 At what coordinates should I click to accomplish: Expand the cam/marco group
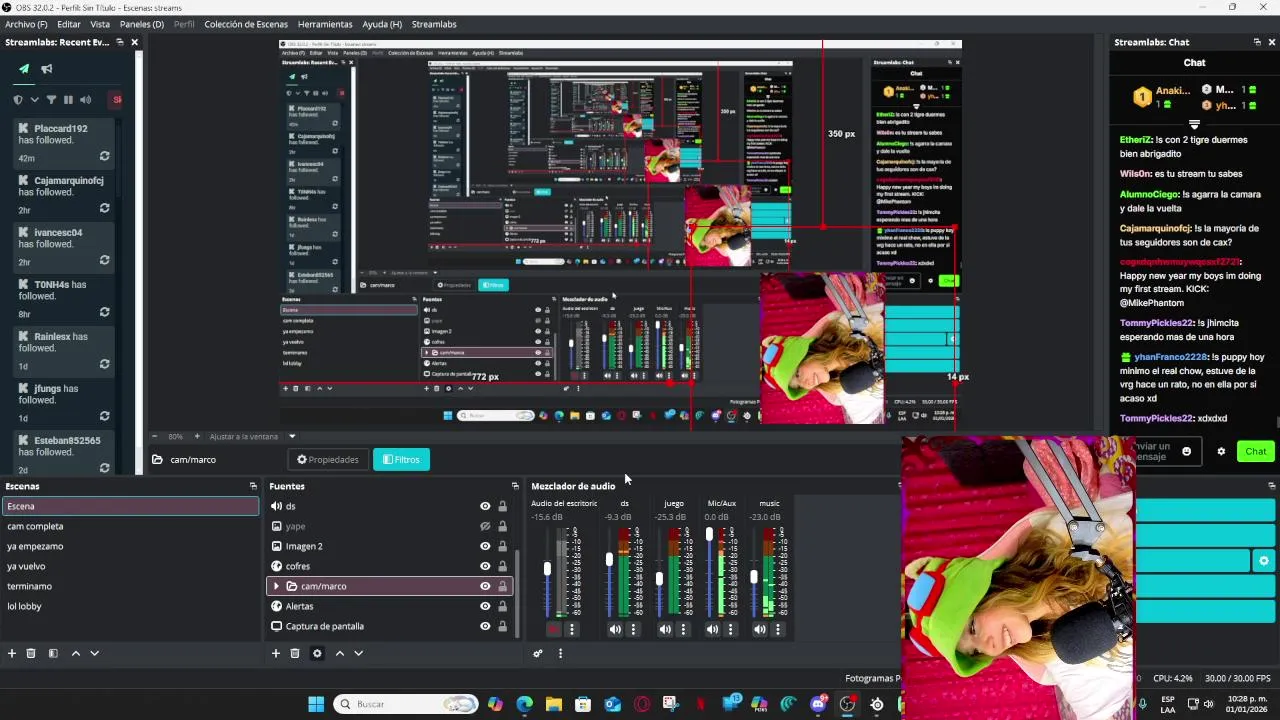coord(276,586)
